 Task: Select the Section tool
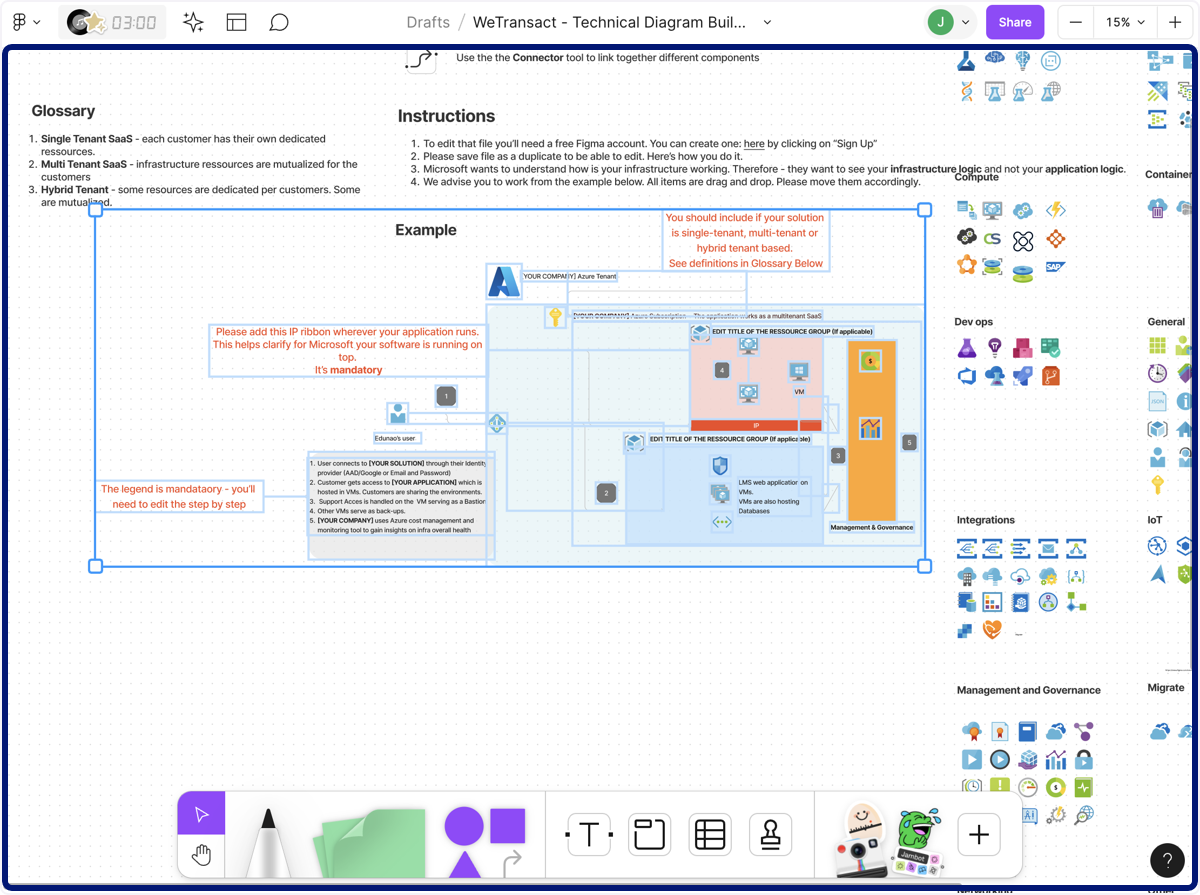[x=649, y=834]
